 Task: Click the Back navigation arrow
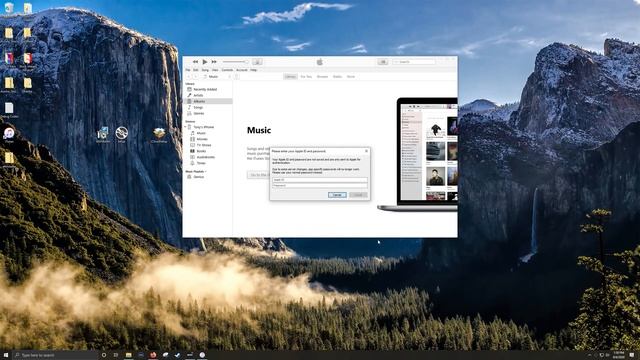tap(189, 76)
